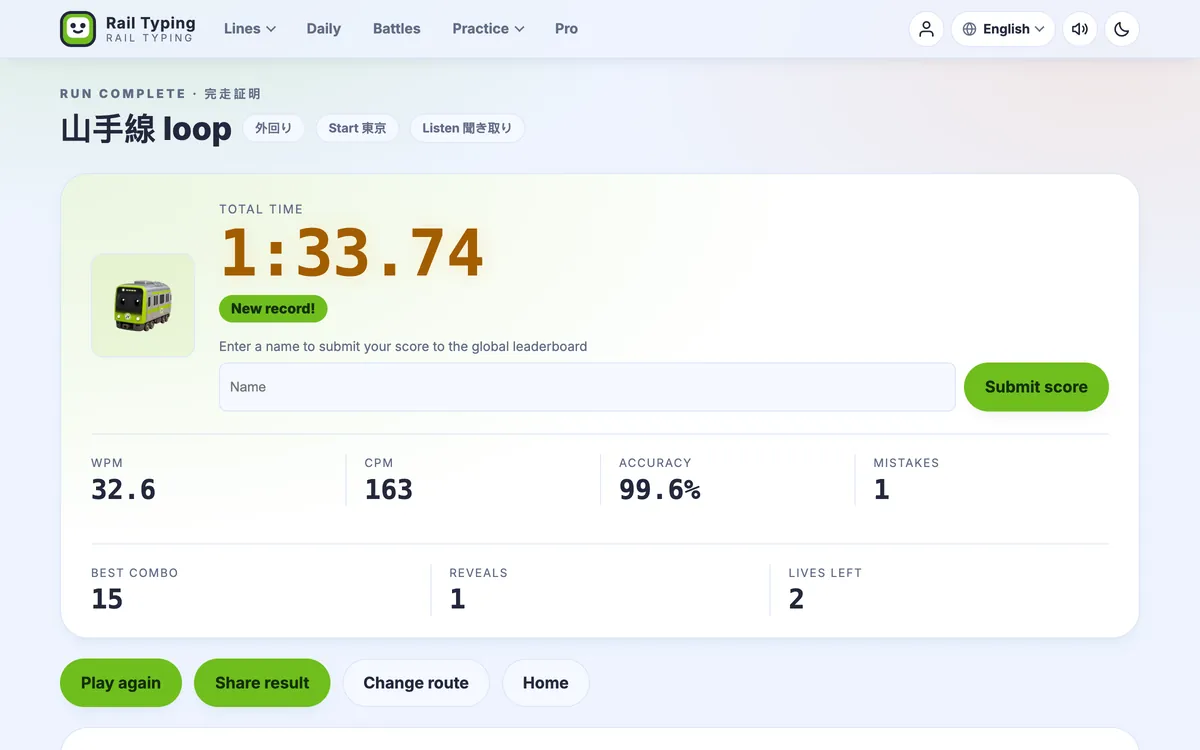Open the English language dropdown

(x=1003, y=29)
